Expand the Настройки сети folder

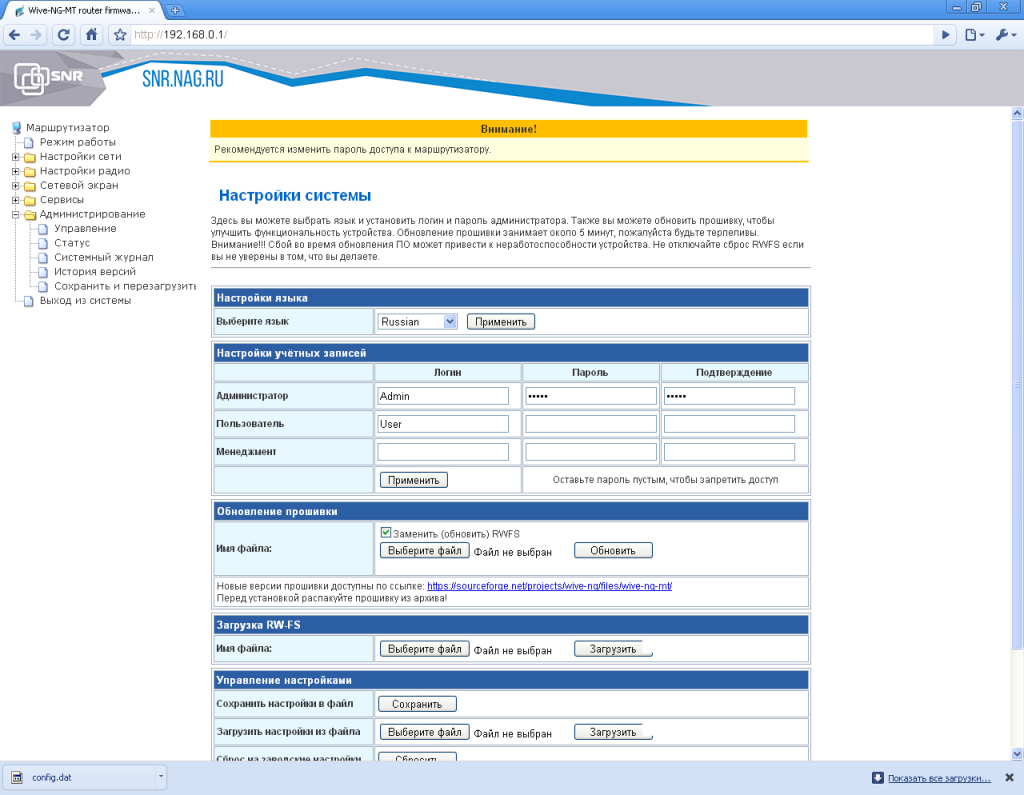(16, 157)
